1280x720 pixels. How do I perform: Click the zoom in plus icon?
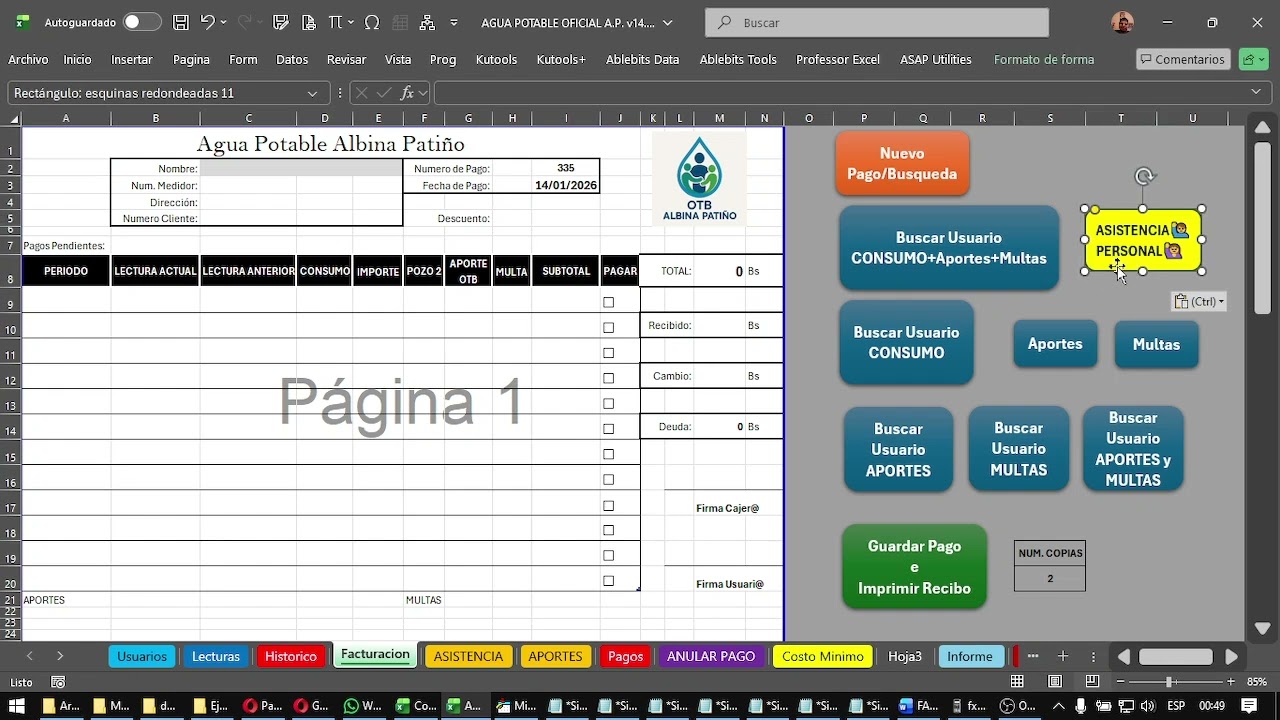coord(1231,682)
